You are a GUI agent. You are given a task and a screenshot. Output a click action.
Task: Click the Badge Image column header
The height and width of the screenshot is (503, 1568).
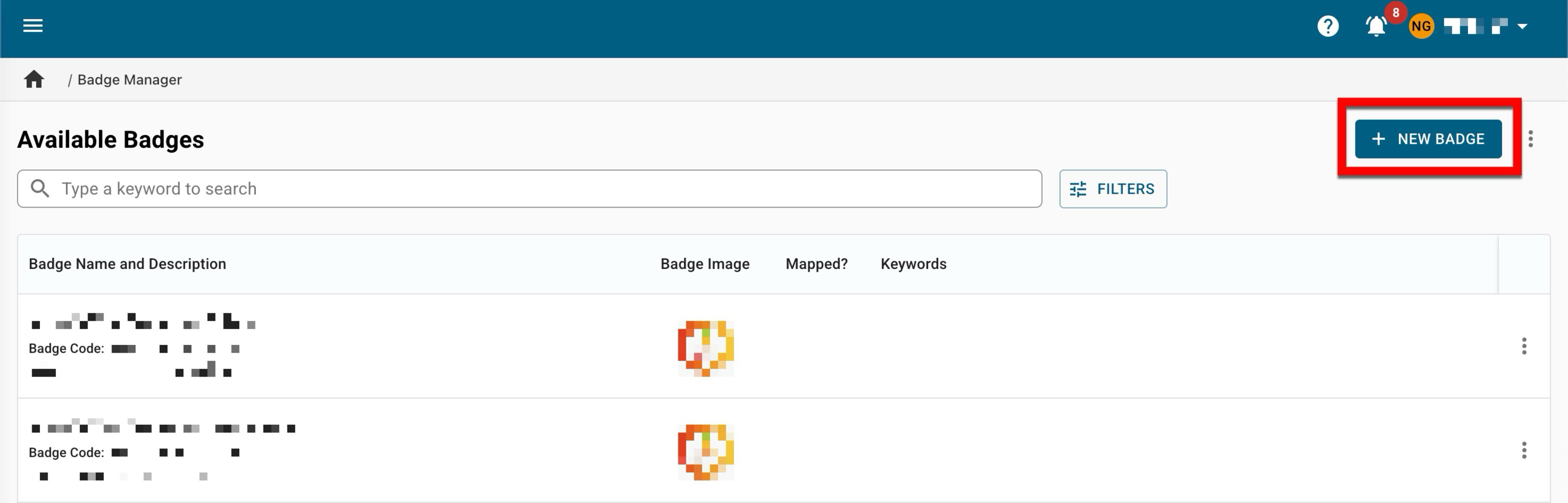click(705, 264)
